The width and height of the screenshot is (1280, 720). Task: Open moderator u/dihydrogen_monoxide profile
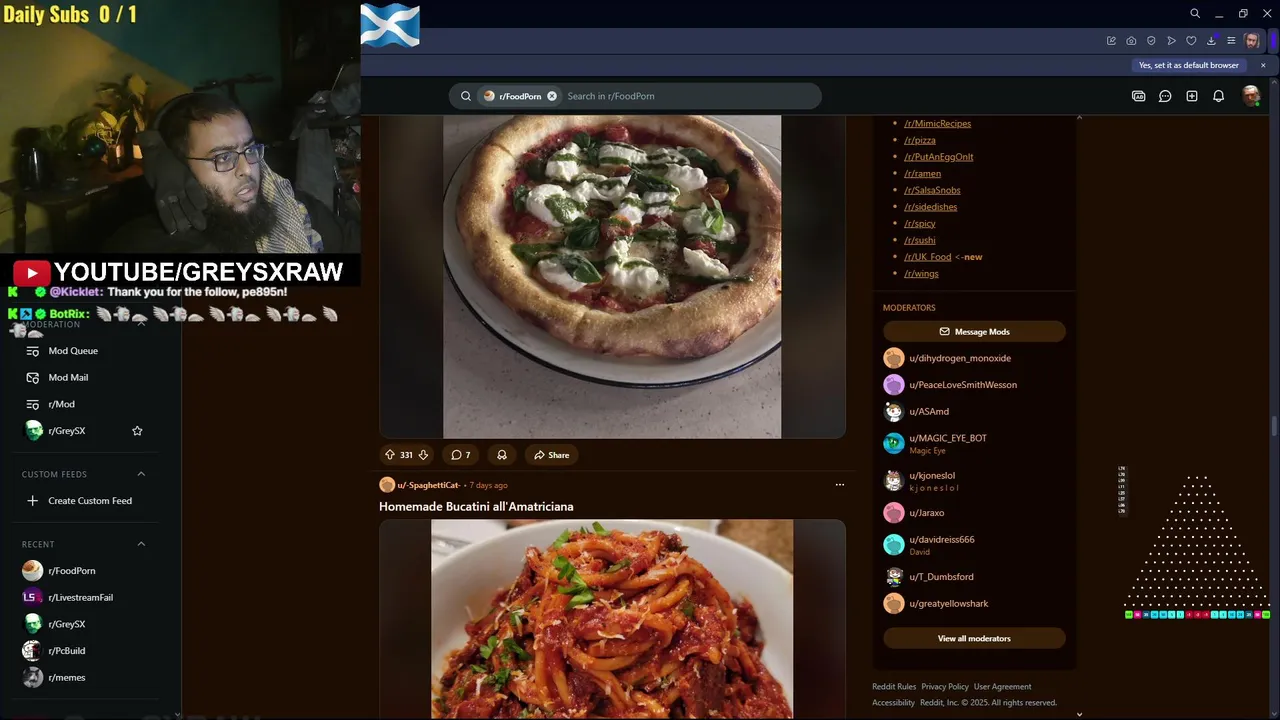tap(960, 358)
